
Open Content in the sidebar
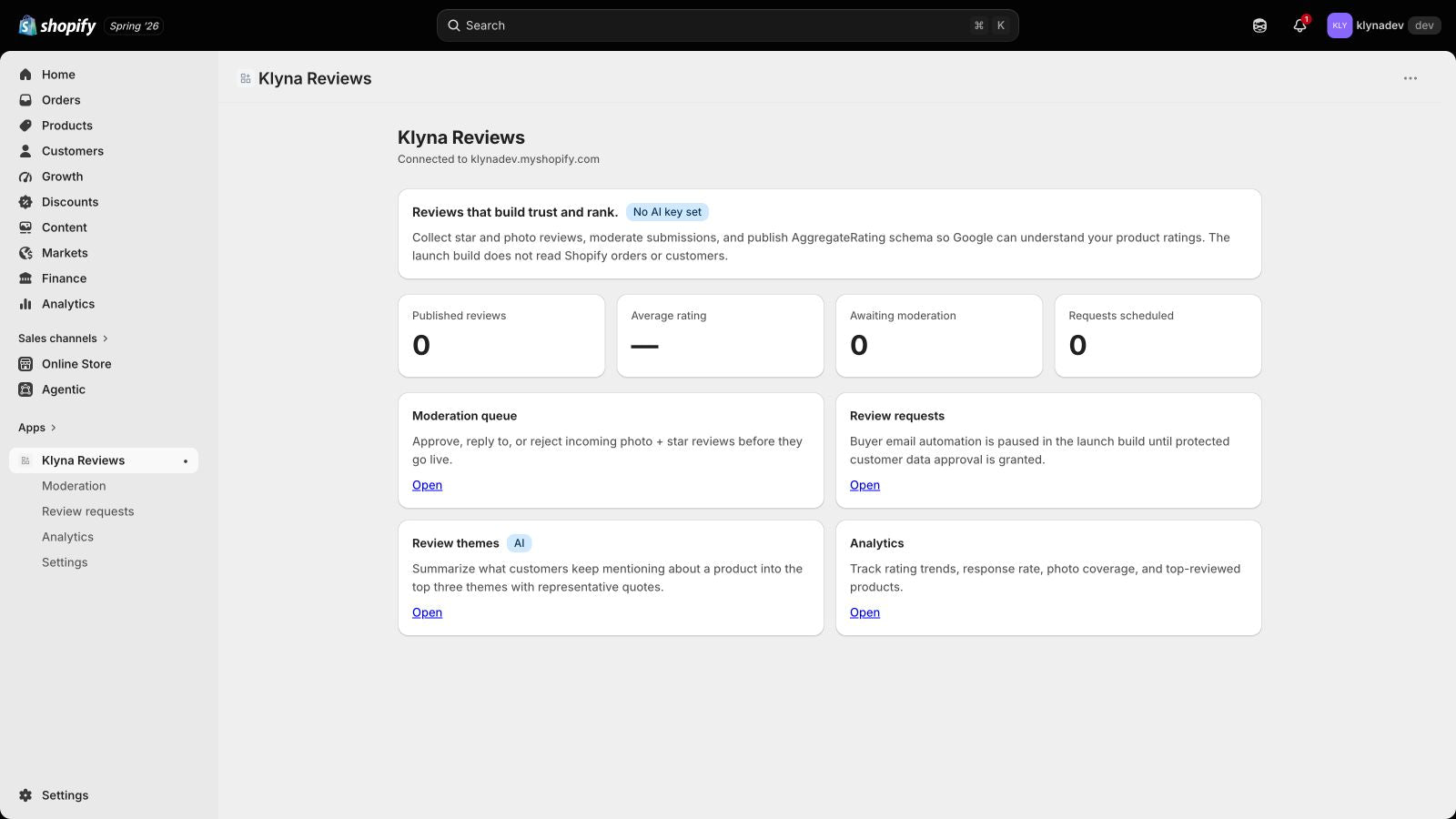[65, 227]
